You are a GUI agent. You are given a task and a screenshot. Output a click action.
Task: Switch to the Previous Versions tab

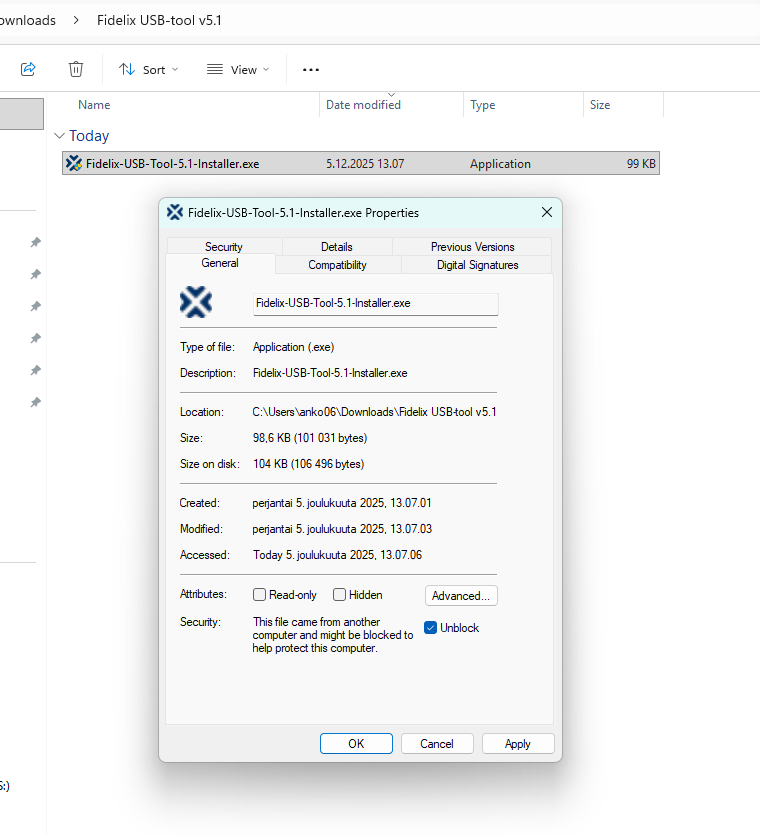point(472,247)
